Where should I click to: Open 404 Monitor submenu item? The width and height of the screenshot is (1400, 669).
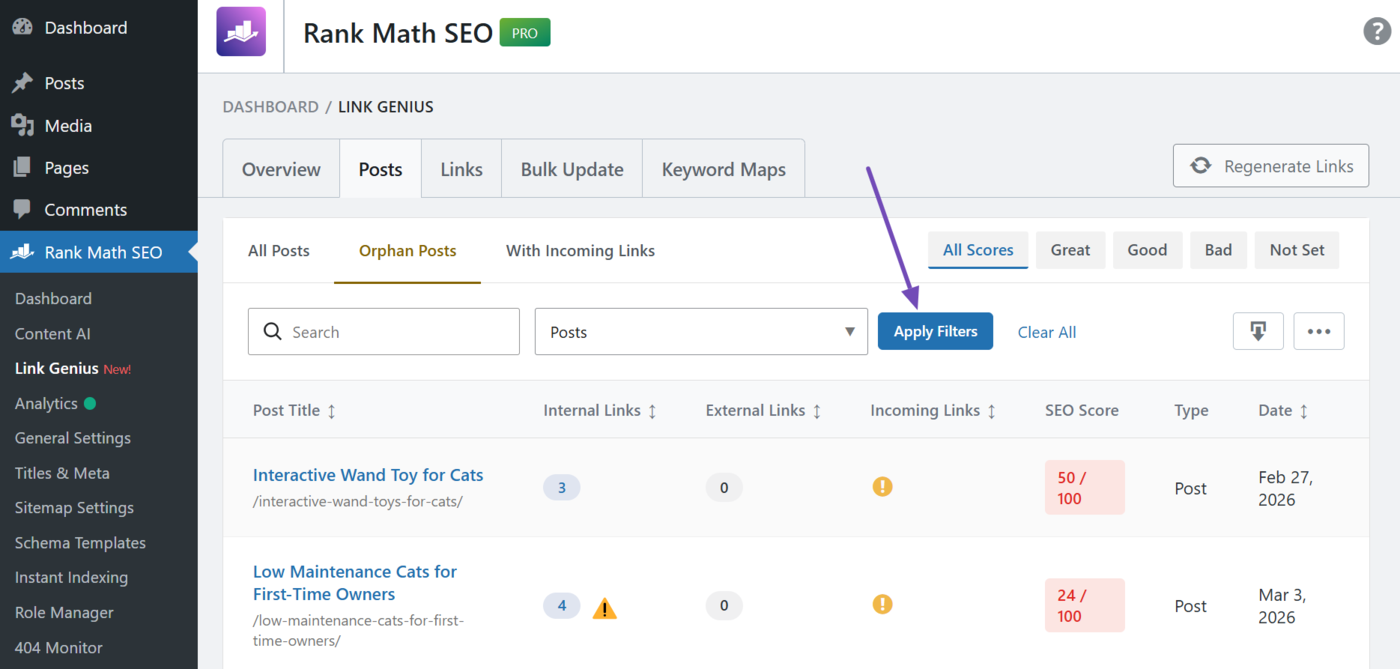59,648
